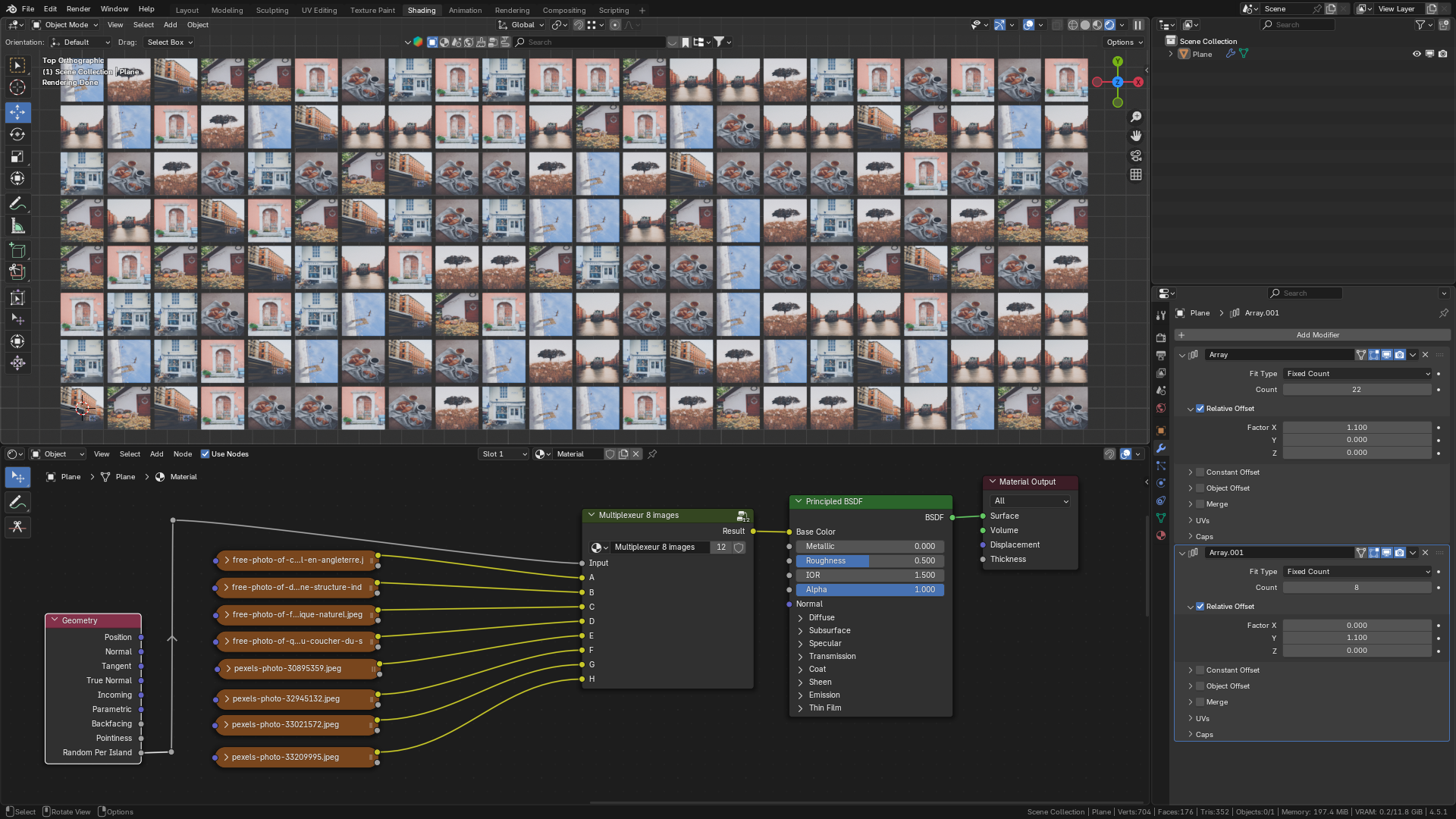
Task: Enable Constant Offset in Array.001 modifier
Action: (1200, 670)
